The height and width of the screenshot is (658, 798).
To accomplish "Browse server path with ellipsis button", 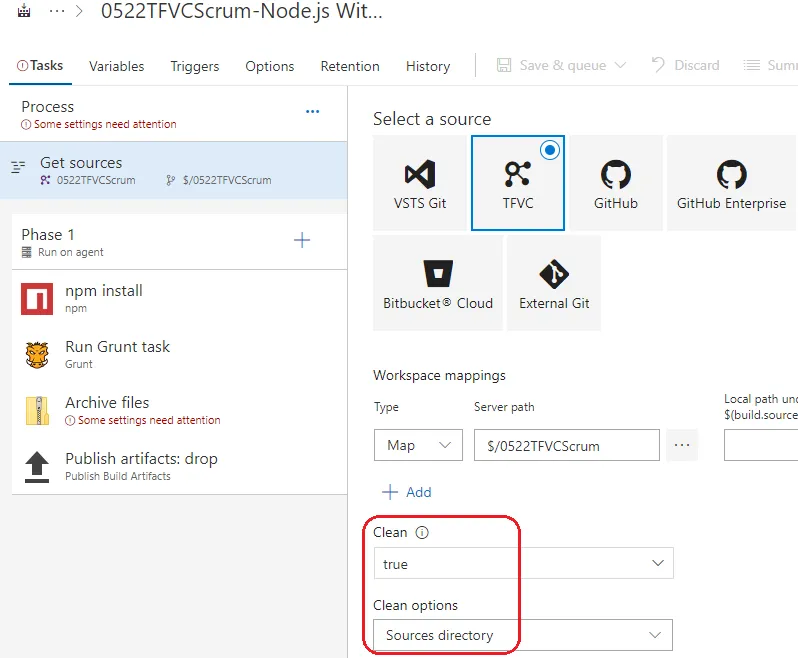I will click(682, 445).
